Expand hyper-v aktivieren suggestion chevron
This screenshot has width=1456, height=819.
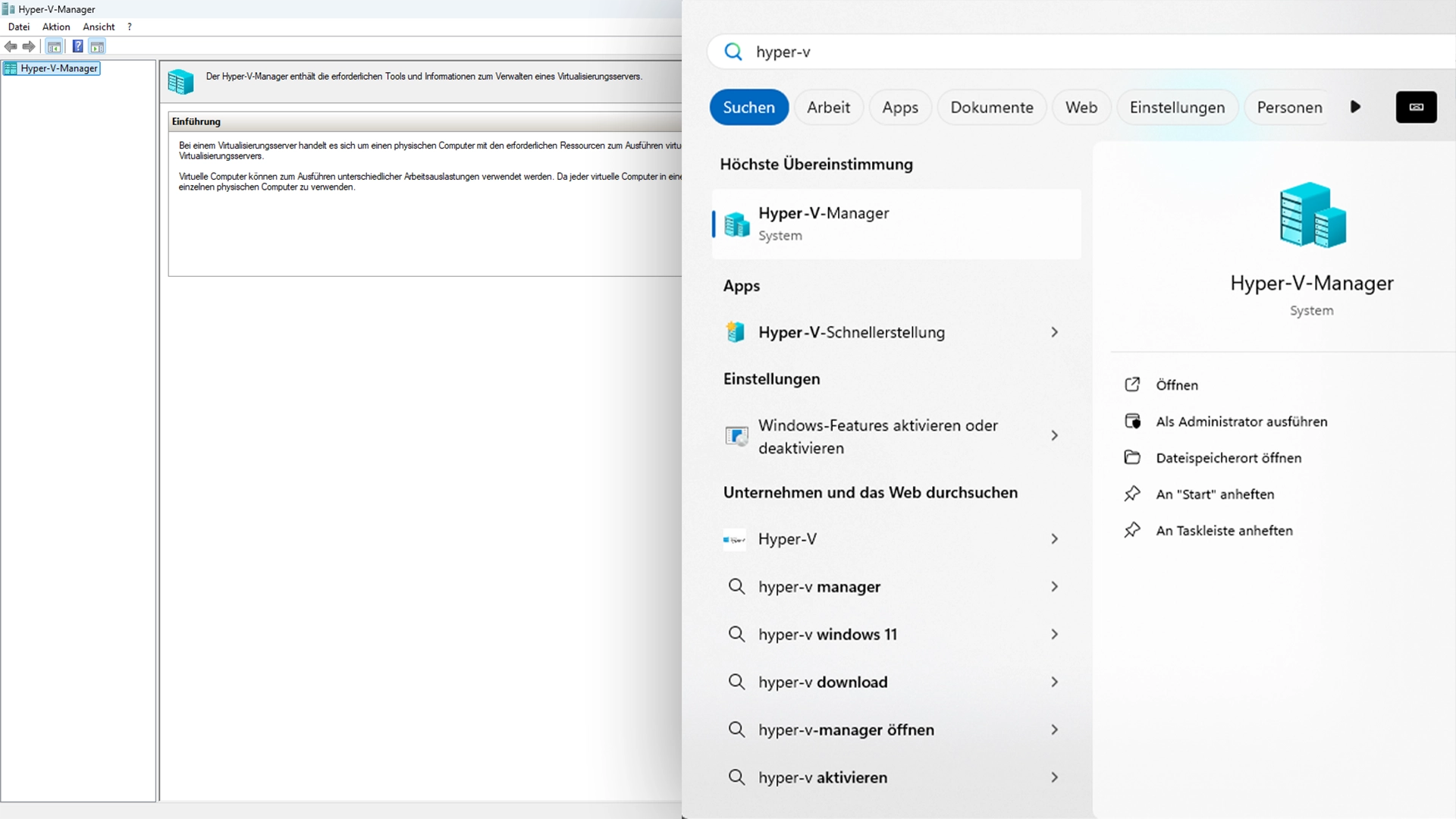pos(1054,778)
